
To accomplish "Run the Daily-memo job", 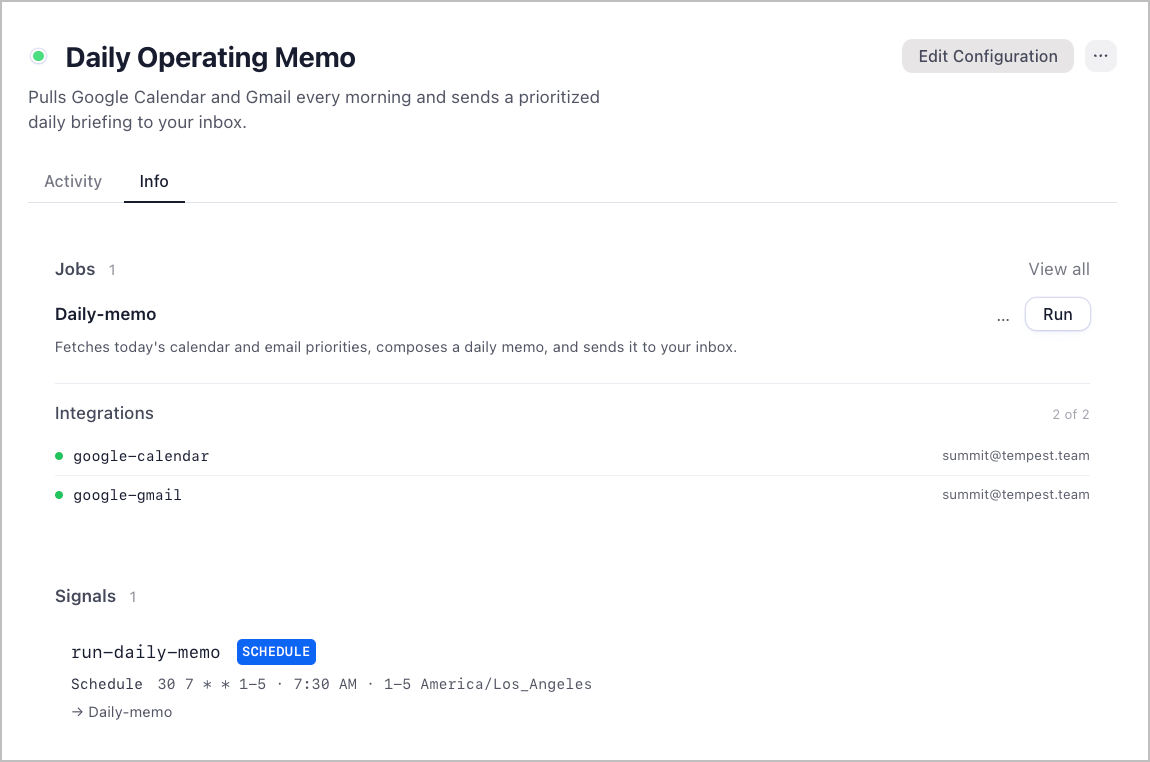I will click(x=1057, y=315).
